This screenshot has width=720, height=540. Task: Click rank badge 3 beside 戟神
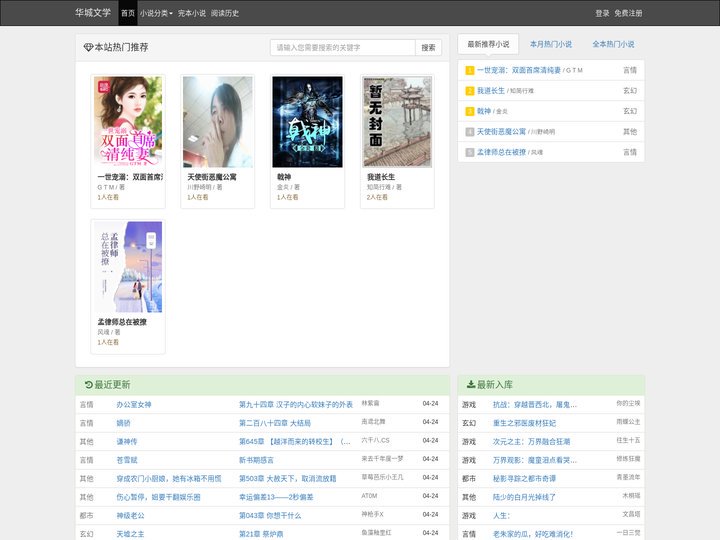pos(470,111)
